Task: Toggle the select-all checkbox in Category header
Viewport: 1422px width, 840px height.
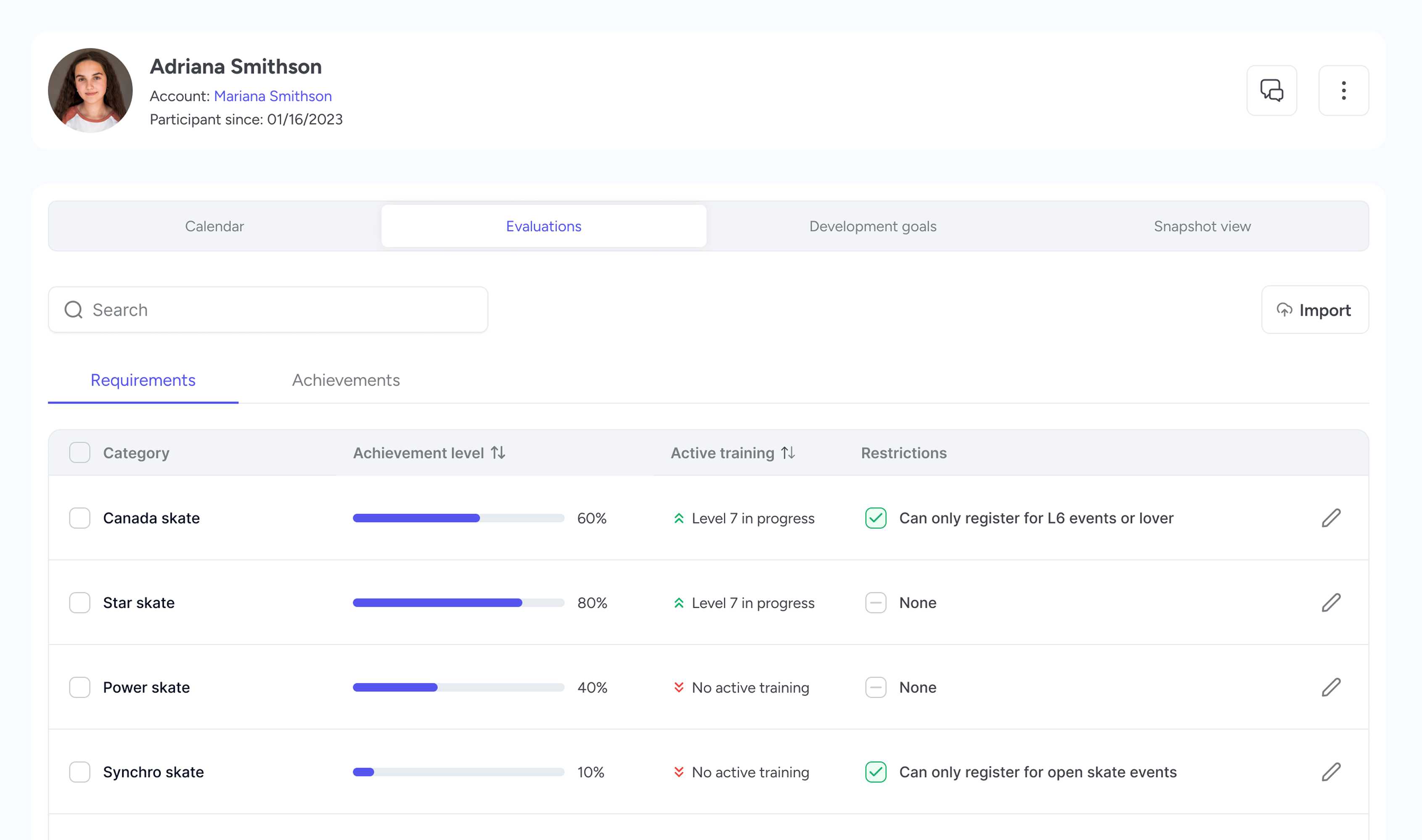Action: tap(80, 453)
